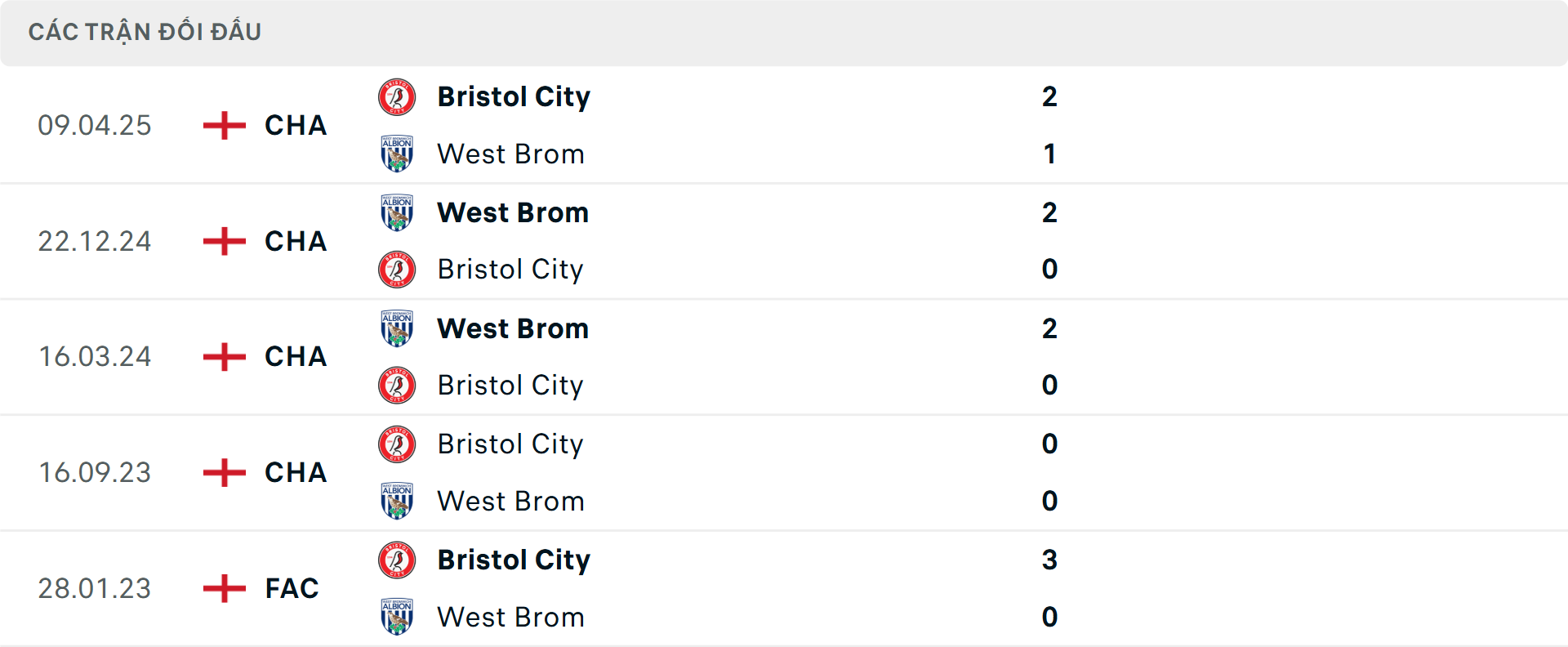Select West Brom in the 22.12.24 result
1568x647 pixels.
513,212
